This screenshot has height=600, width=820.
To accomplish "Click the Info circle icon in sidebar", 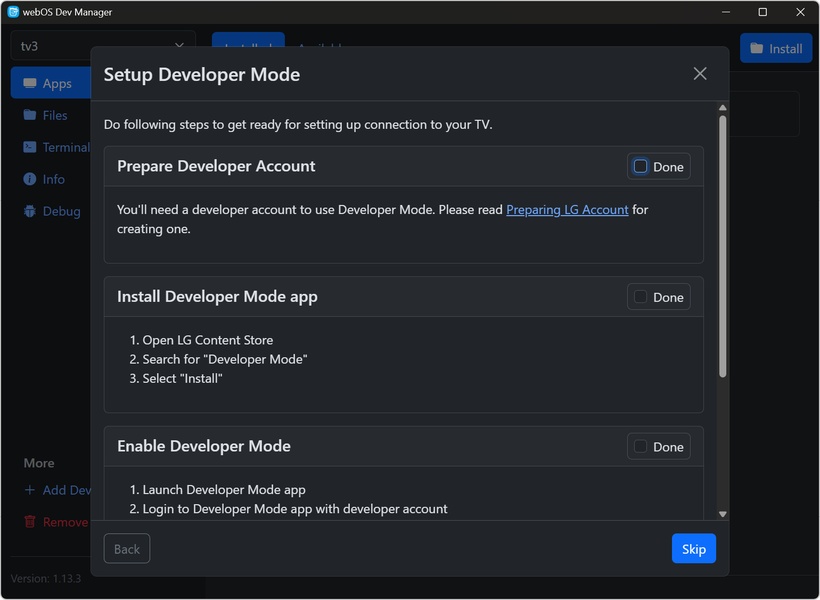I will tap(29, 180).
